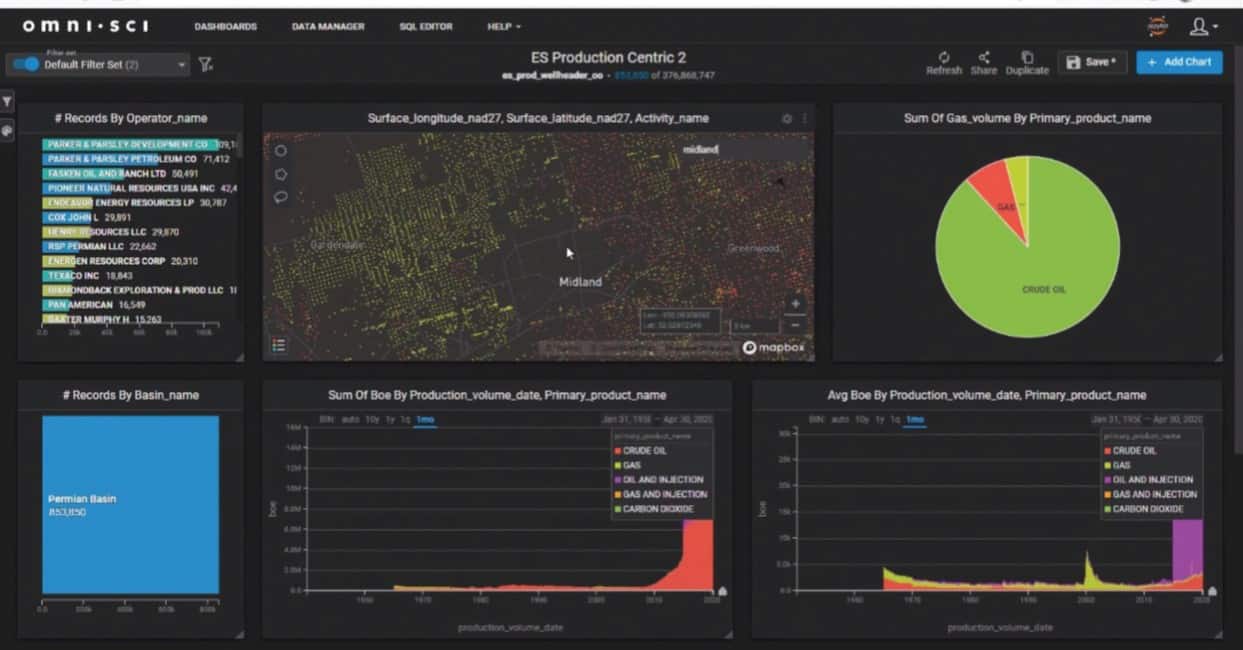Select auto bin in Avg Boe chart
Viewport: 1243px width, 650px height.
coord(840,420)
